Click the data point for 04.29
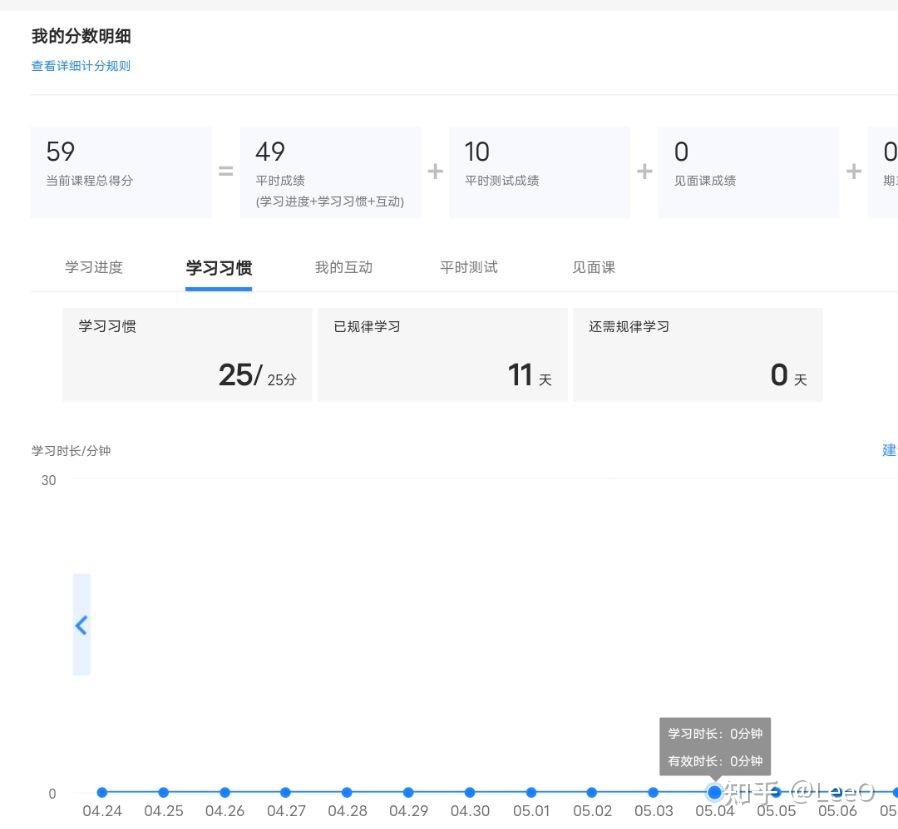This screenshot has width=898, height=829. pyautogui.click(x=408, y=792)
